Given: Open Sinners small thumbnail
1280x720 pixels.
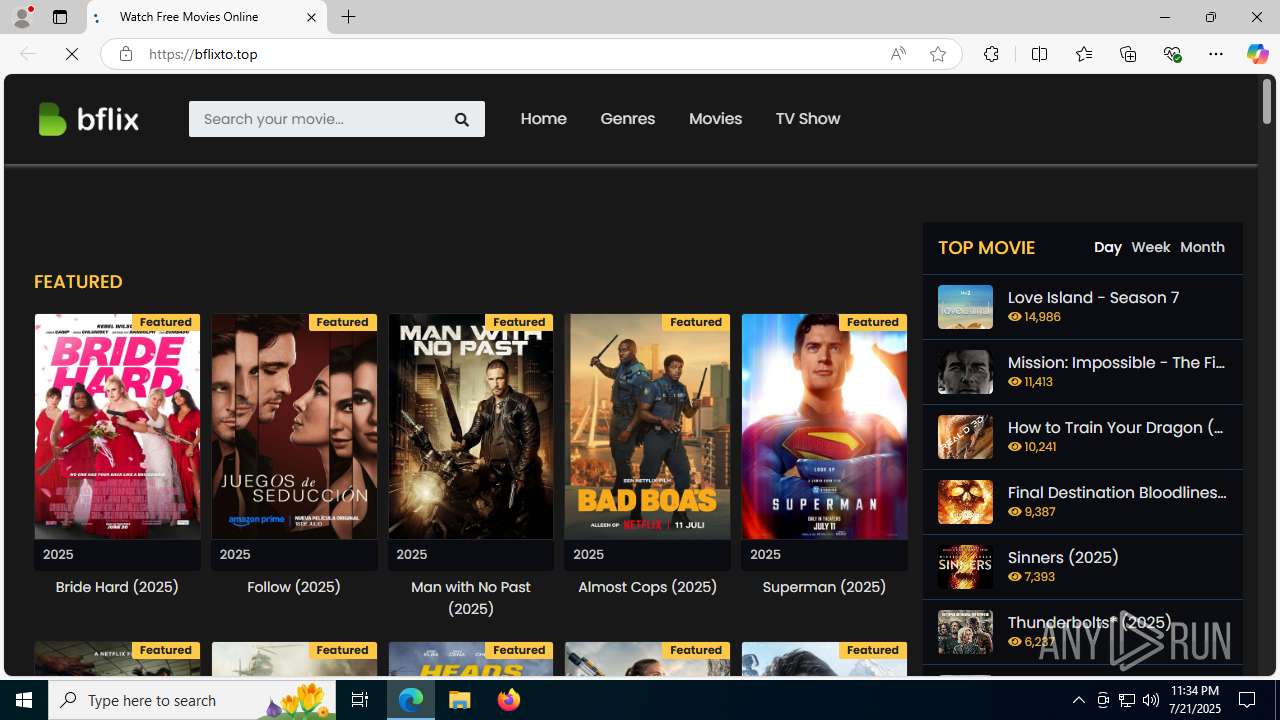Looking at the screenshot, I should 965,567.
